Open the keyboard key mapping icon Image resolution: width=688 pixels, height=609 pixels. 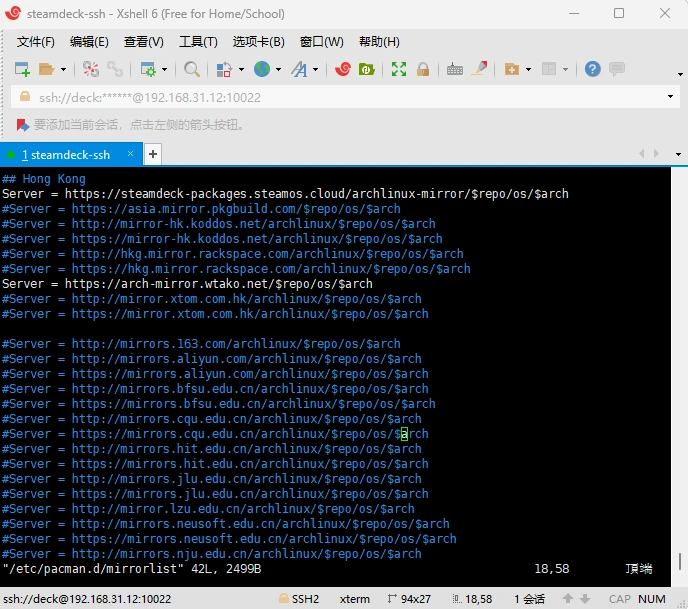click(455, 69)
